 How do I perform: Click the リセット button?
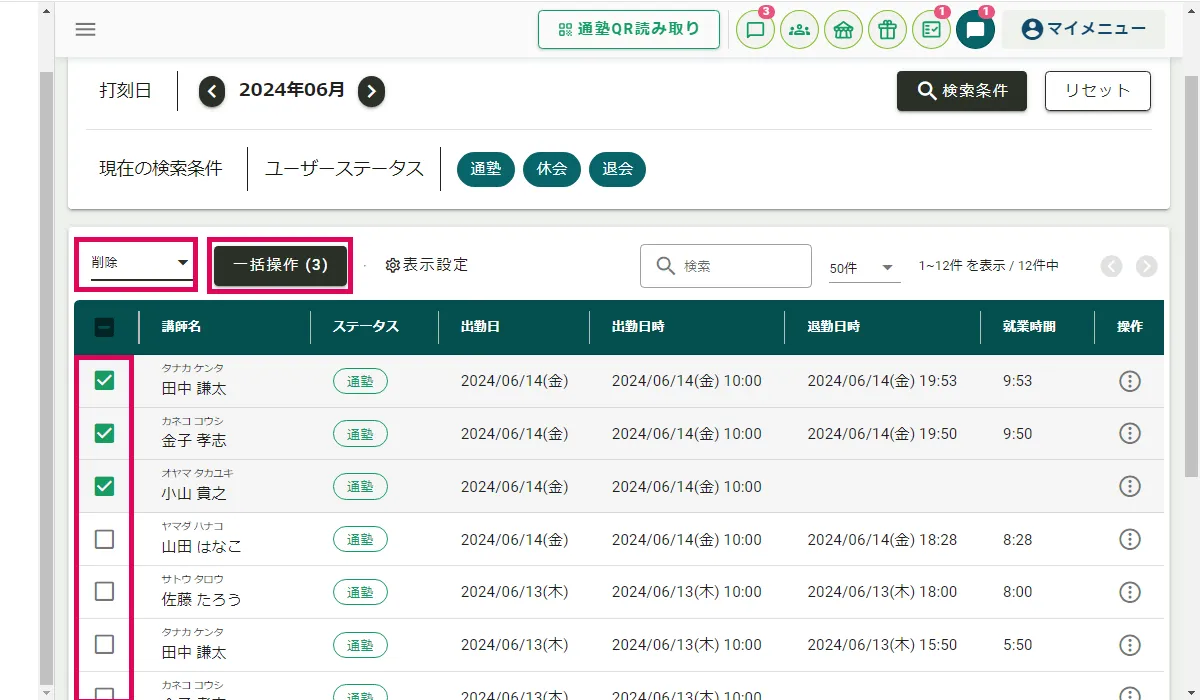pyautogui.click(x=1098, y=91)
